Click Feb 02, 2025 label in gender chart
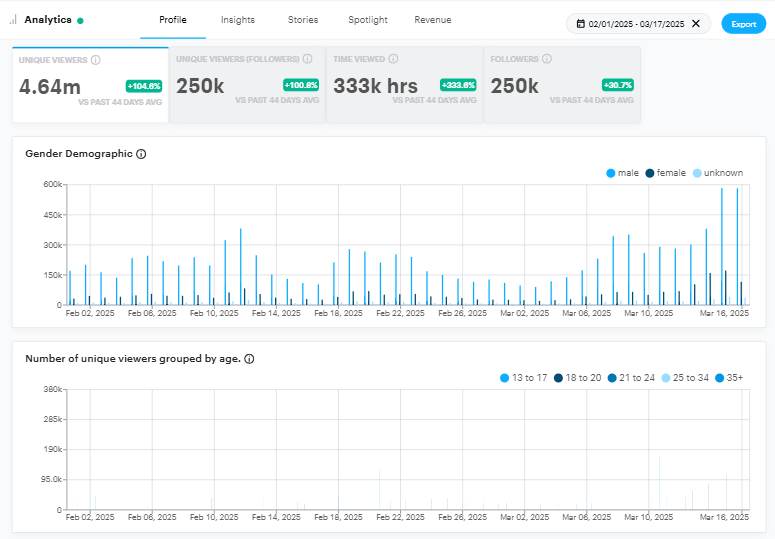This screenshot has width=775, height=539. (90, 313)
